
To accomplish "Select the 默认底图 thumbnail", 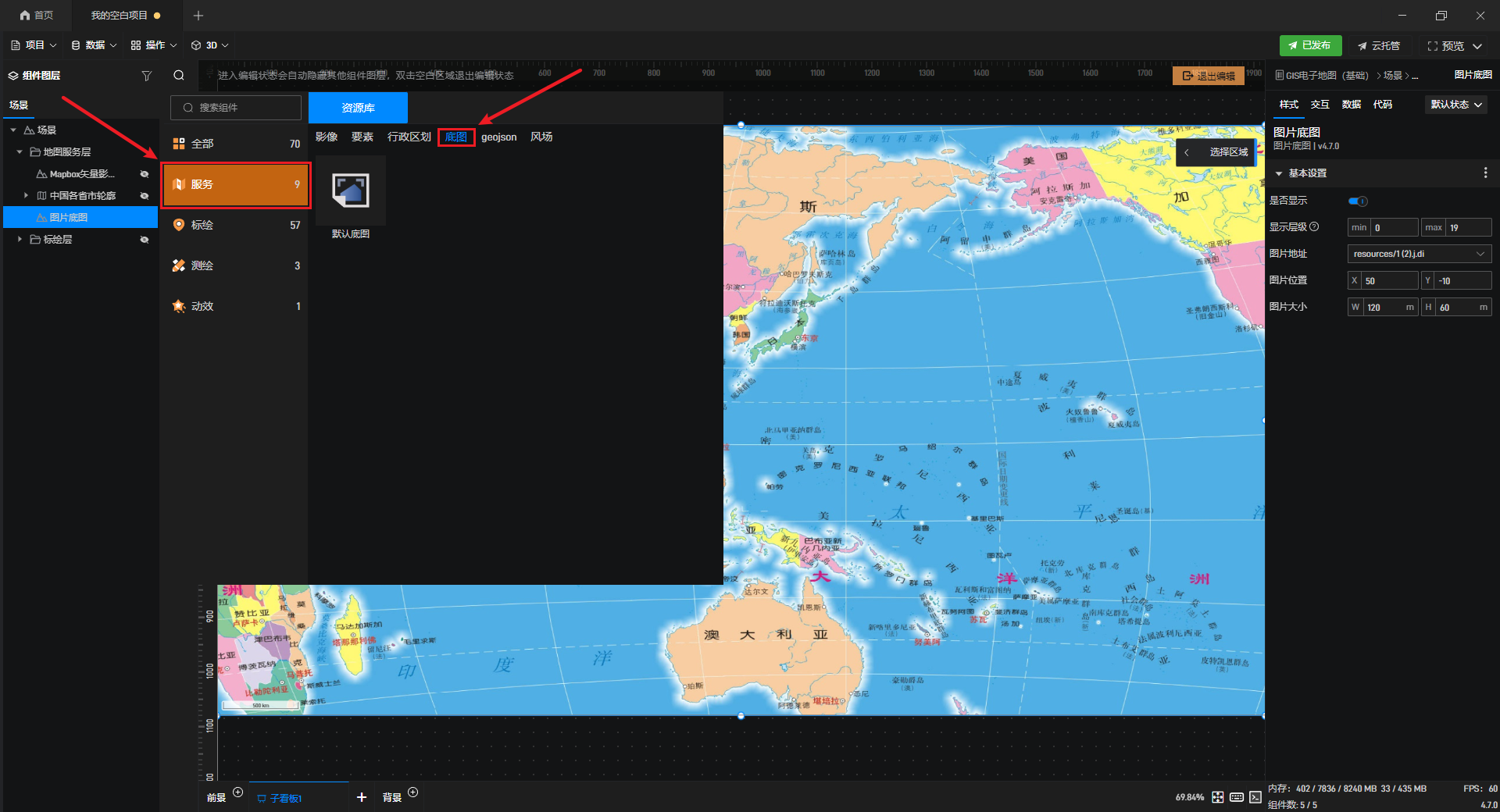I will 351,191.
